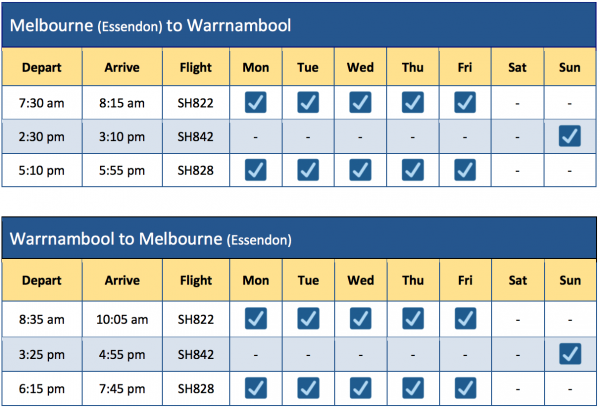This screenshot has width=600, height=409.
Task: Click the Thursday checkbox for the 7:30 am departure
Action: (x=413, y=102)
